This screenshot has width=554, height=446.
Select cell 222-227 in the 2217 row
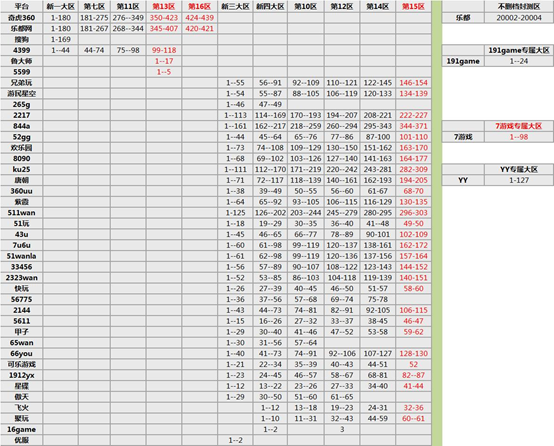click(x=413, y=115)
